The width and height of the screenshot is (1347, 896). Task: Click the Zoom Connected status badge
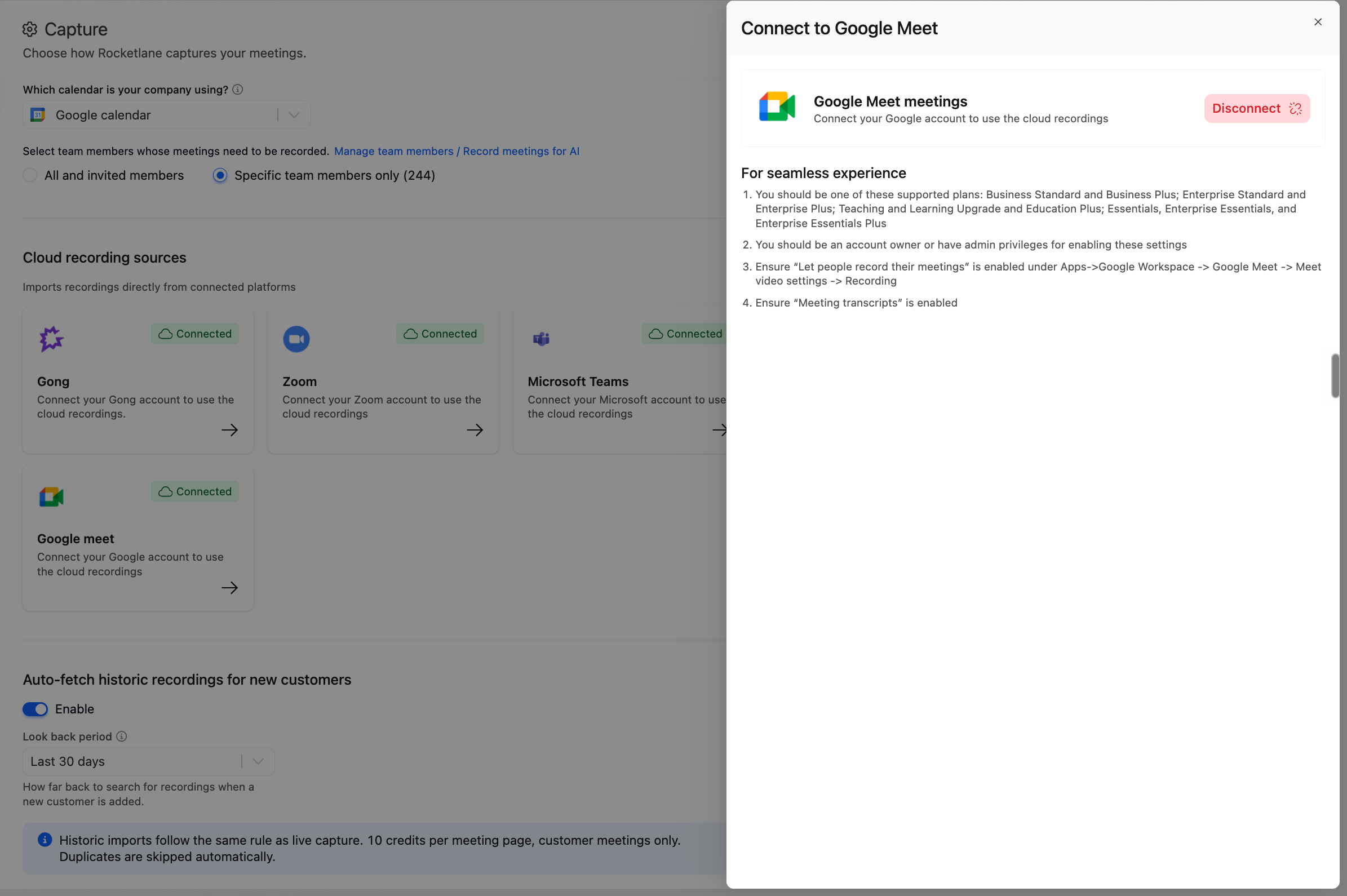point(440,334)
